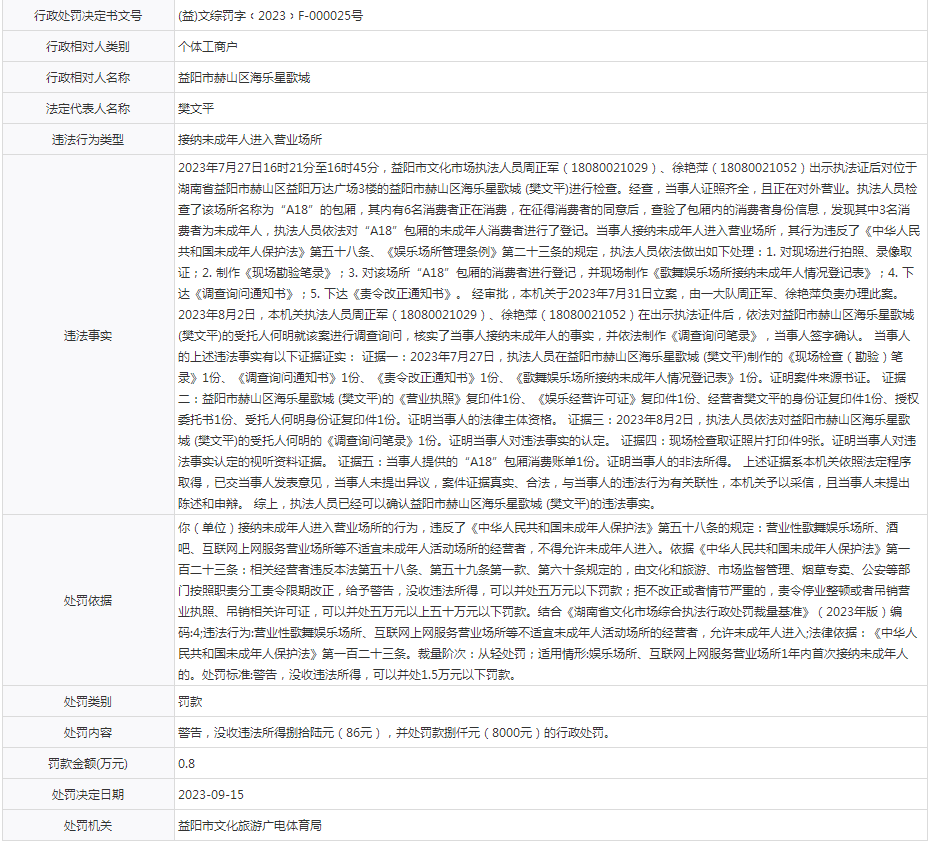Click the 行政相对人类别 row label
Screen dimensions: 932x844
(x=88, y=47)
